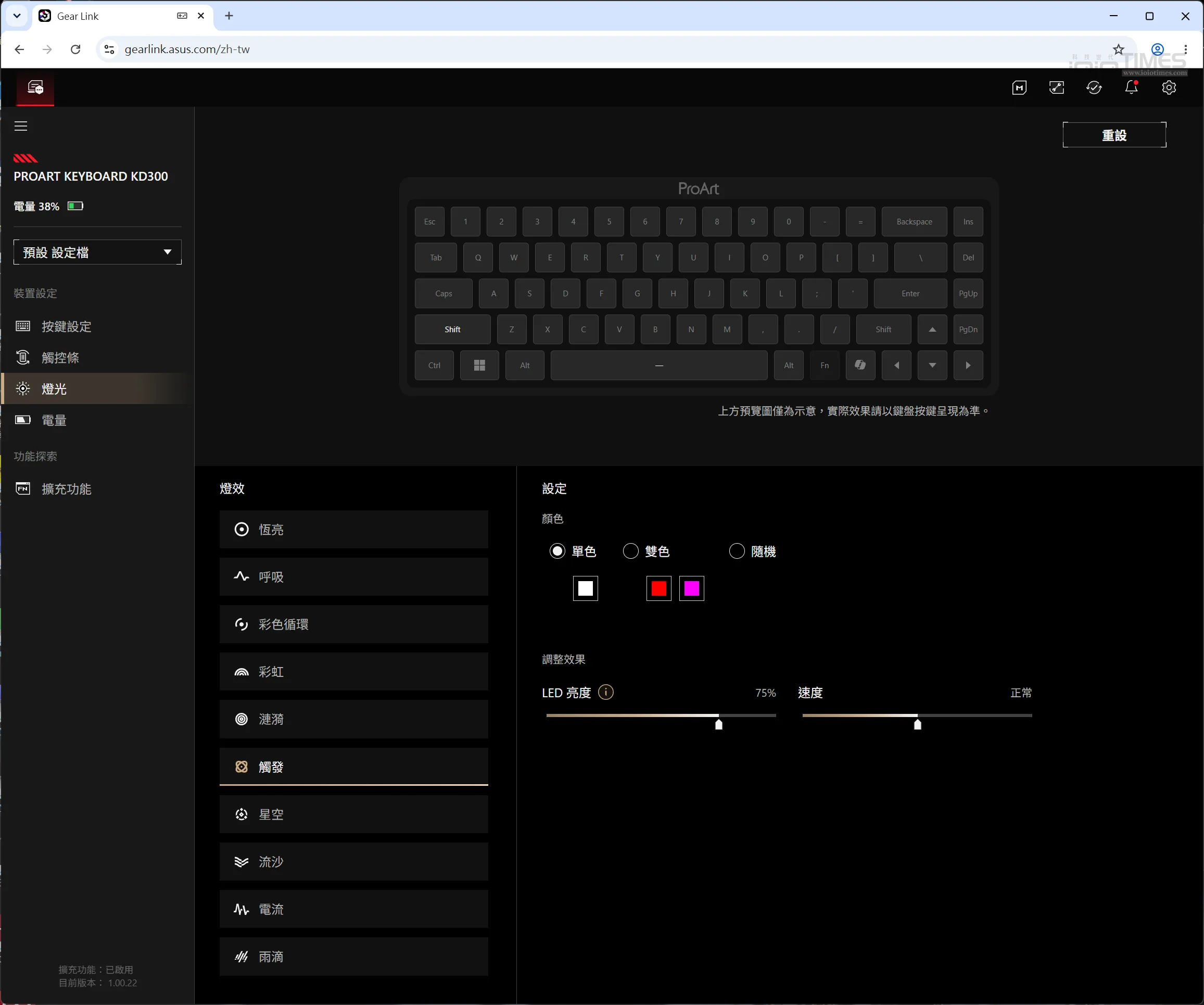The height and width of the screenshot is (1005, 1204).
Task: Click the expand display icon in top bar
Action: pos(1057,88)
